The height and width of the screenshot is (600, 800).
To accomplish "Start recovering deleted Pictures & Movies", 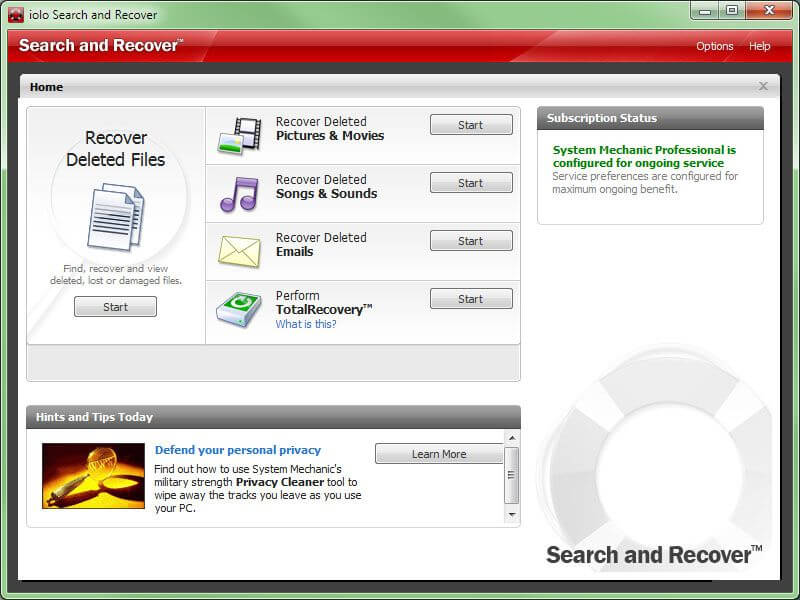I will pyautogui.click(x=471, y=125).
